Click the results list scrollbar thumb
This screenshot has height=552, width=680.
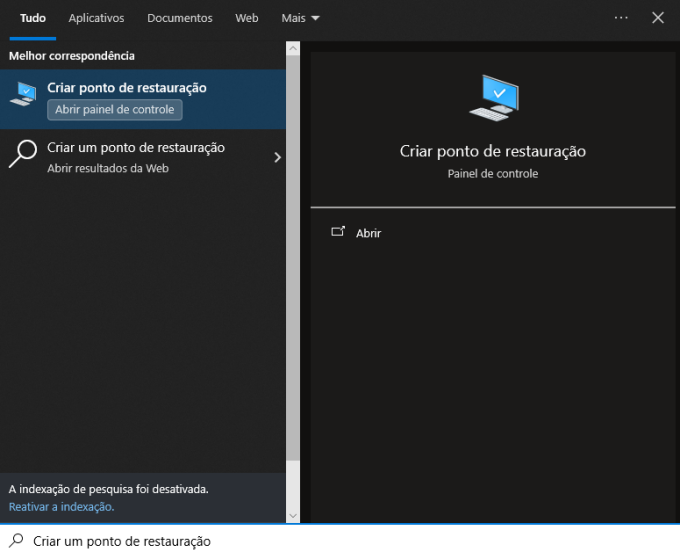293,258
